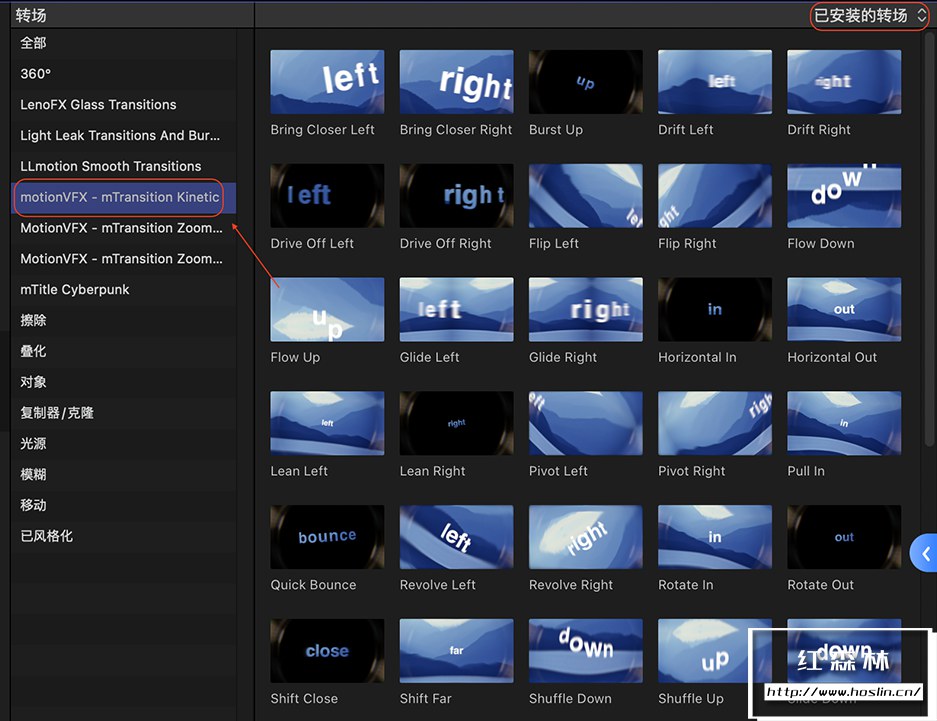
Task: Select Shift Far transition thumbnail
Action: point(457,651)
